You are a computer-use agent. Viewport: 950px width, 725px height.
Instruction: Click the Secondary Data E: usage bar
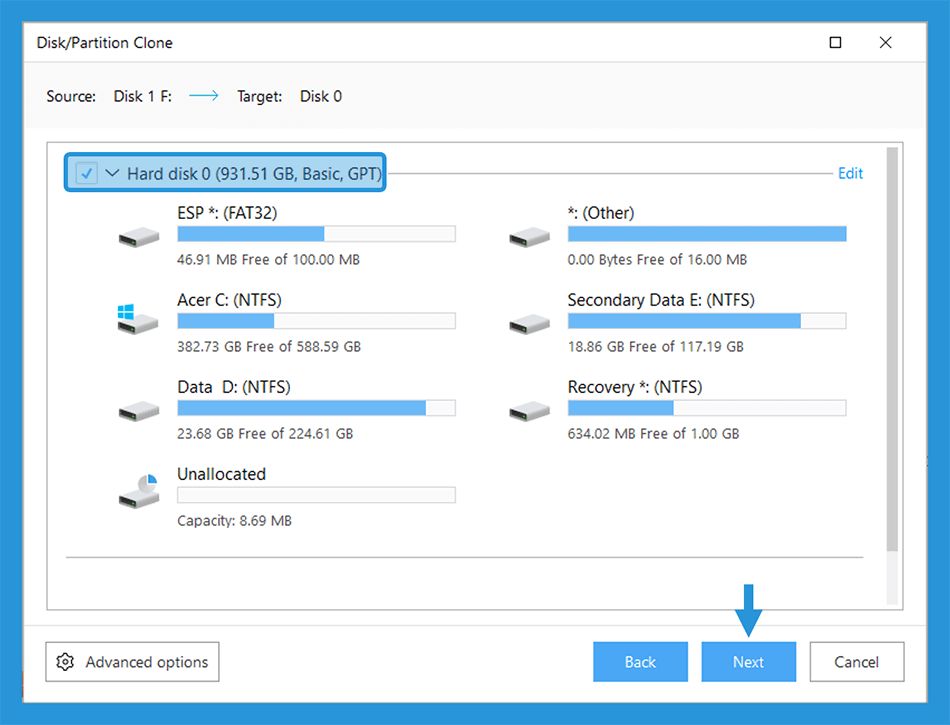(707, 321)
